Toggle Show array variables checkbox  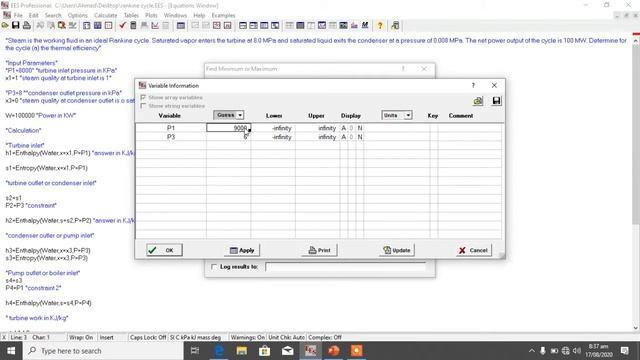click(143, 98)
